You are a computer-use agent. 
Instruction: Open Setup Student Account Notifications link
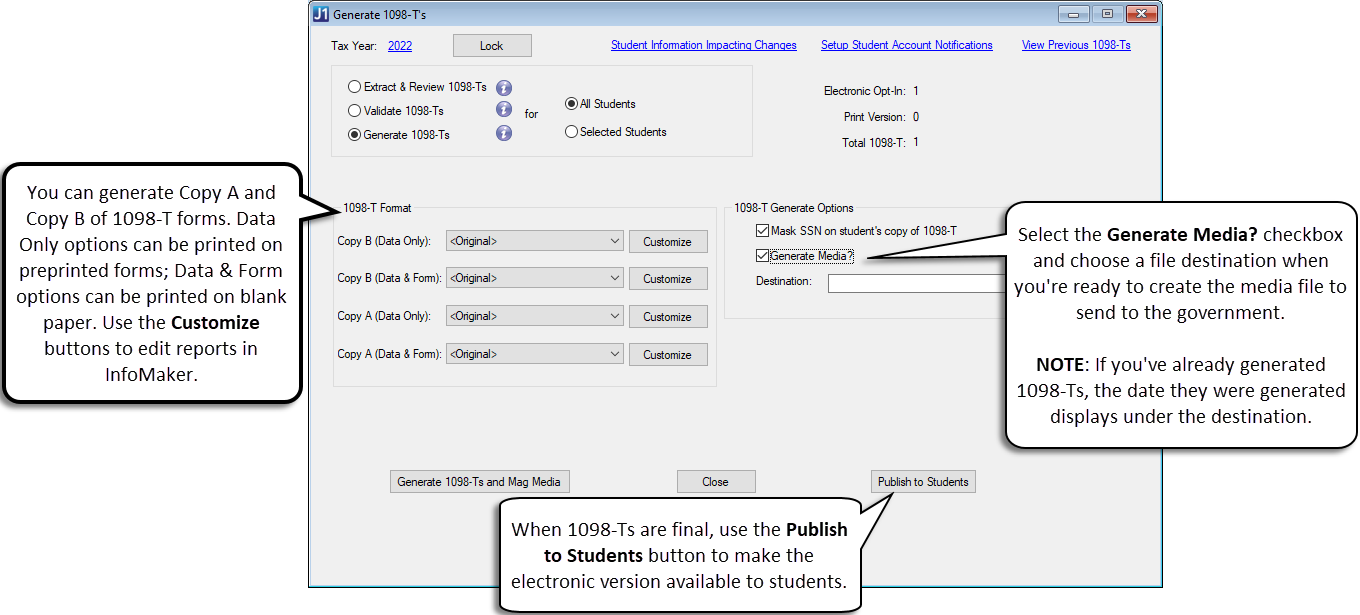point(907,45)
